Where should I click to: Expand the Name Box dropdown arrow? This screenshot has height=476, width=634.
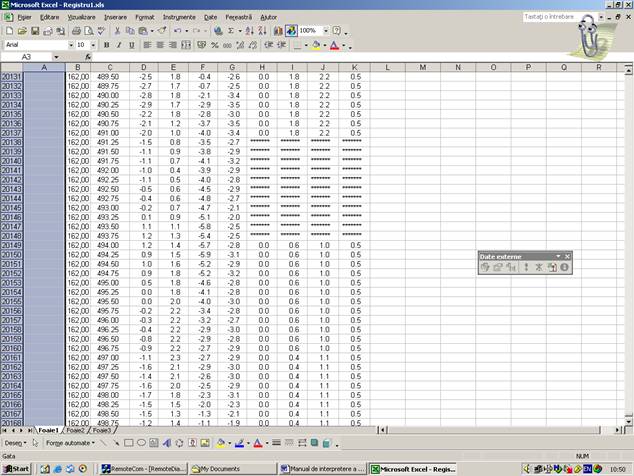coord(64,57)
